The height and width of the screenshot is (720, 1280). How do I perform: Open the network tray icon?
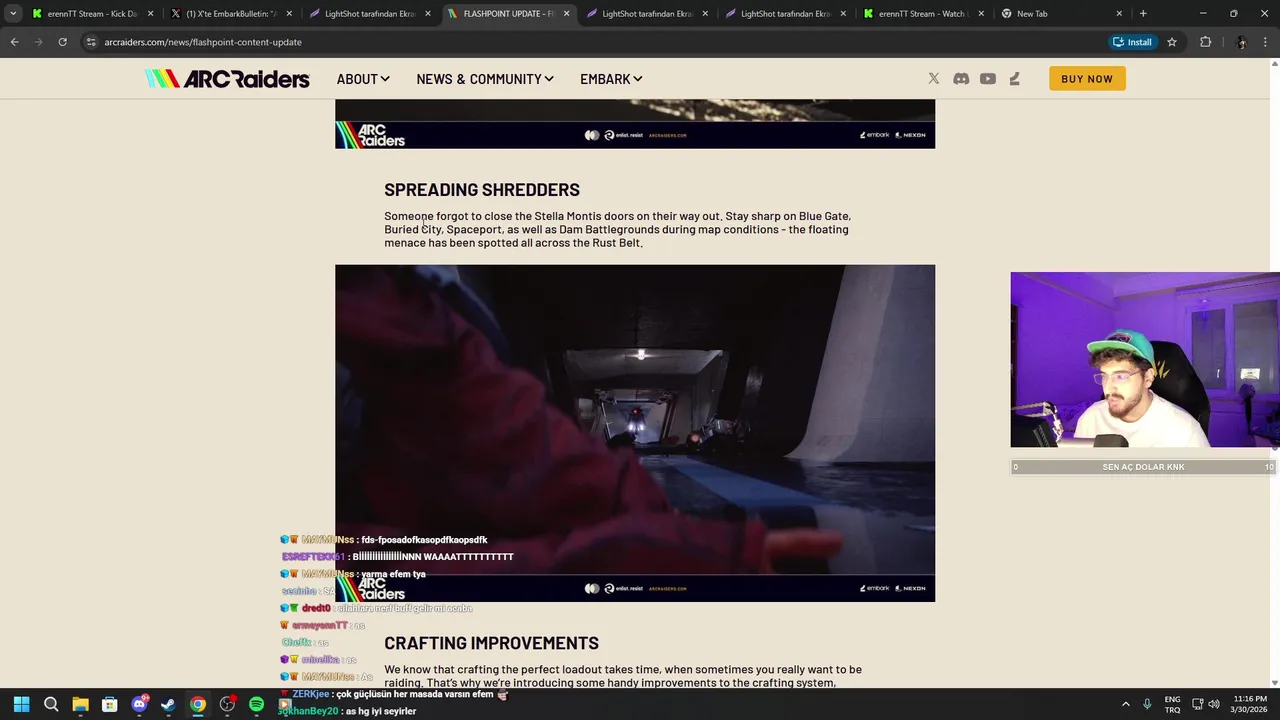(1197, 704)
